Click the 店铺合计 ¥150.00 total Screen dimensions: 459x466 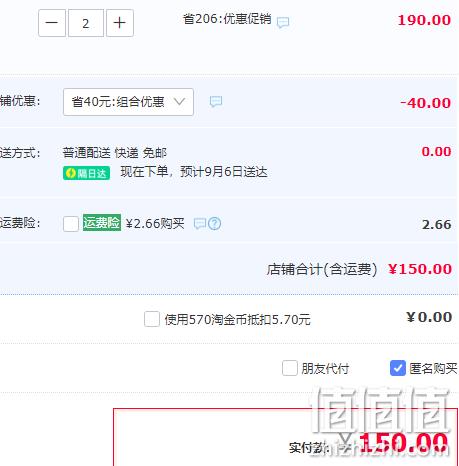click(359, 269)
